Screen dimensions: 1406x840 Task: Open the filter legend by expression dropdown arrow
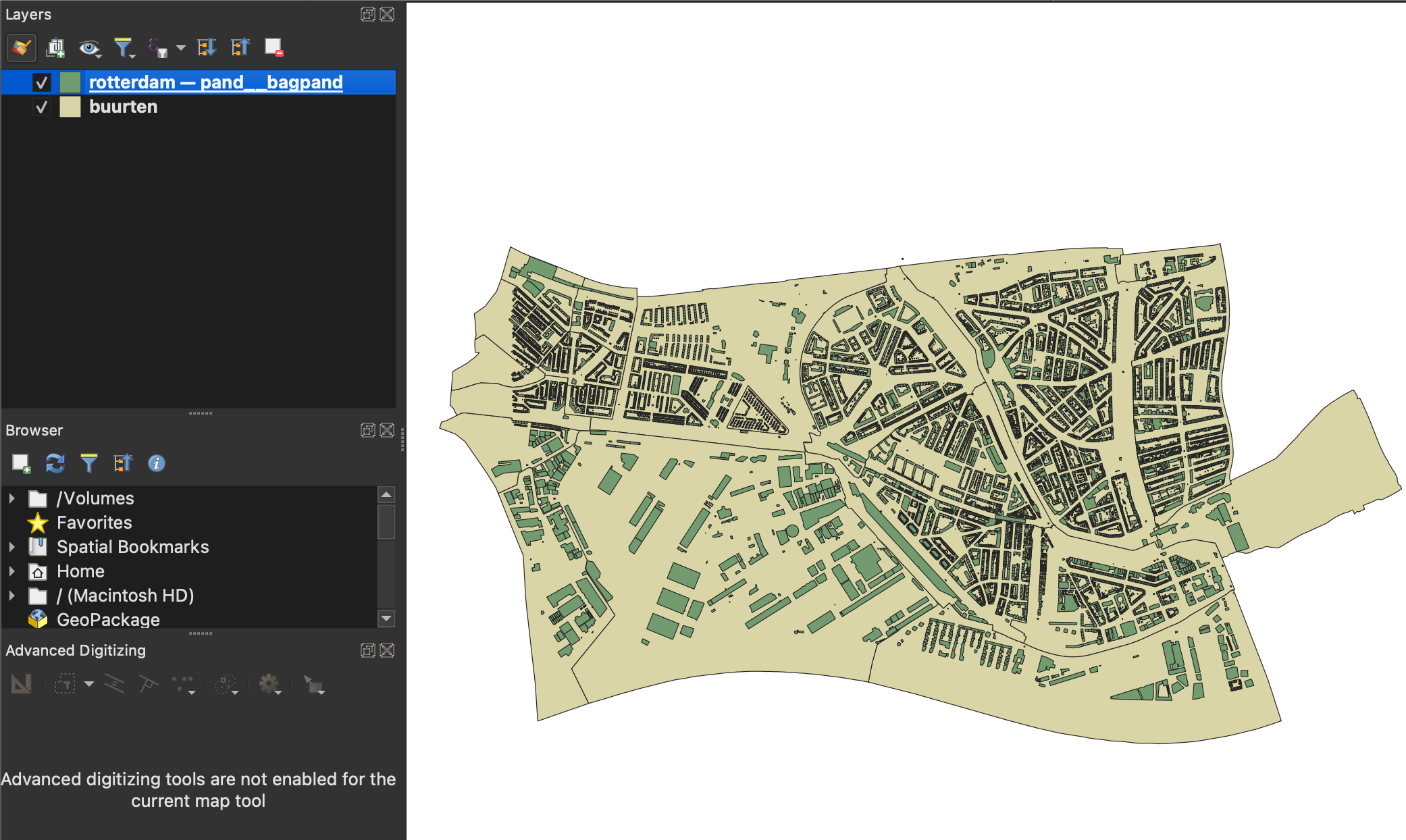pyautogui.click(x=180, y=48)
